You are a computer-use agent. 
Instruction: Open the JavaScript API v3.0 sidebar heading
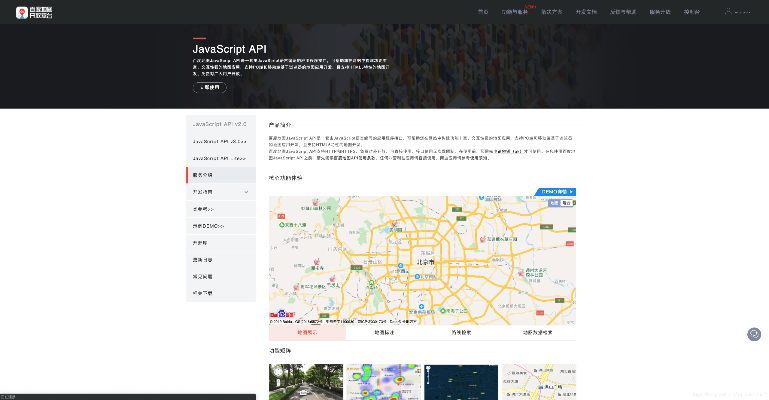219,124
